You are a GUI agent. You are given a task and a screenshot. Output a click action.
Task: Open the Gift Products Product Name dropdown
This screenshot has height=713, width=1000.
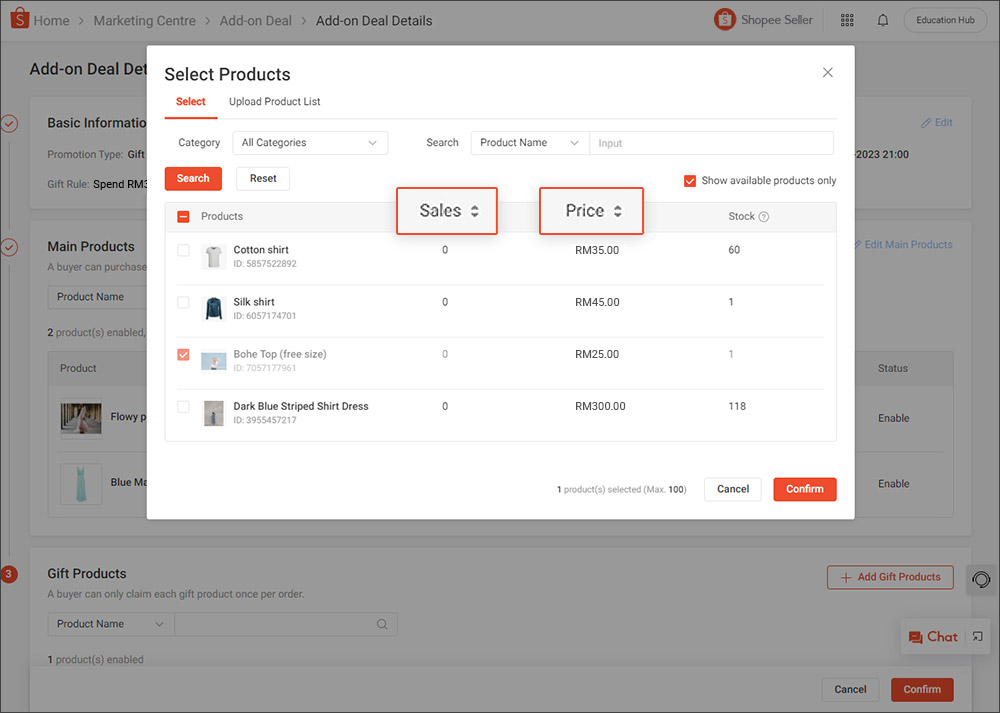(x=108, y=623)
